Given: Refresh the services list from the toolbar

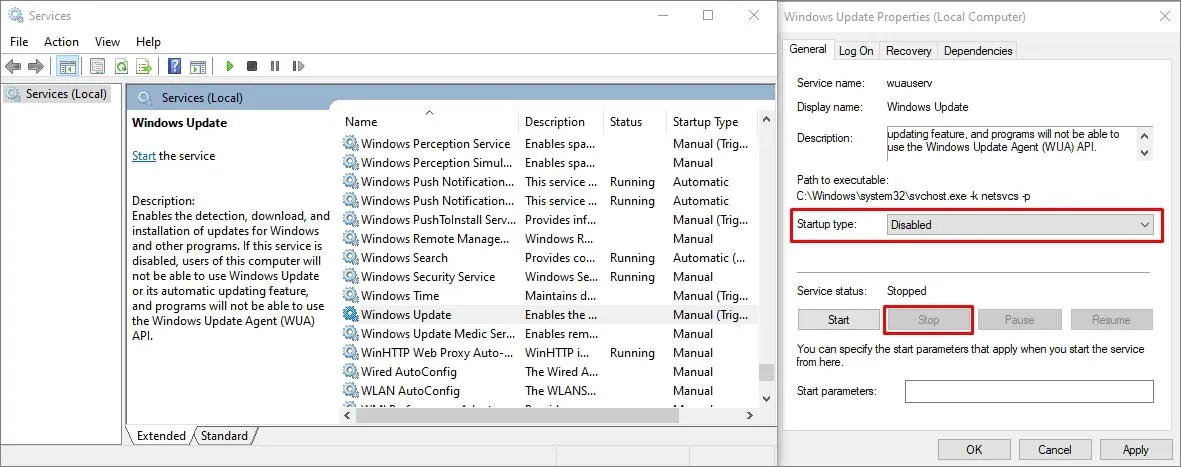Looking at the screenshot, I should coord(121,66).
